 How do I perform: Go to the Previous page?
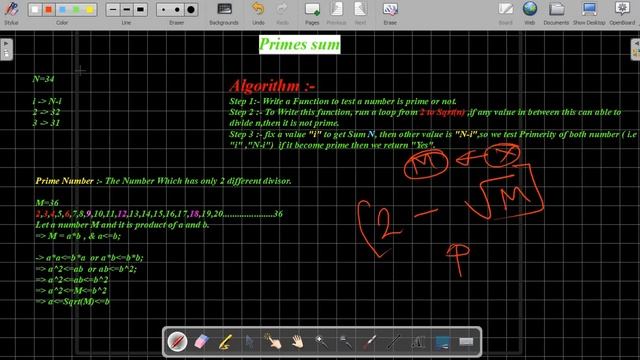click(336, 13)
